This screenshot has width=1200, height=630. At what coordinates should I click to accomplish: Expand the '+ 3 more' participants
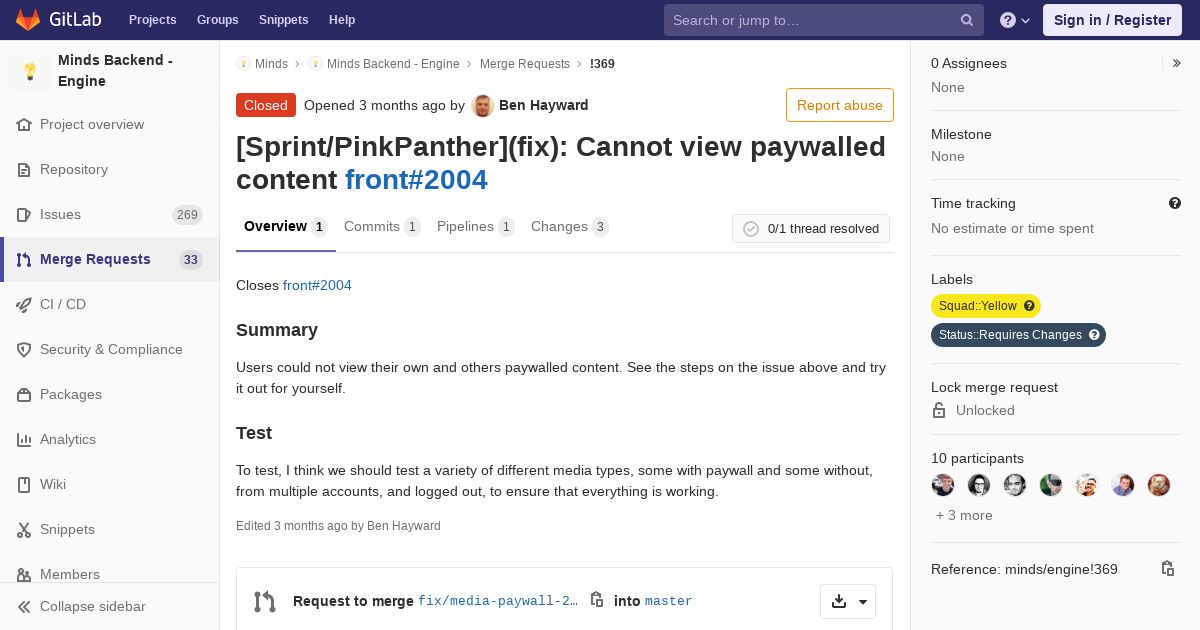pos(964,515)
